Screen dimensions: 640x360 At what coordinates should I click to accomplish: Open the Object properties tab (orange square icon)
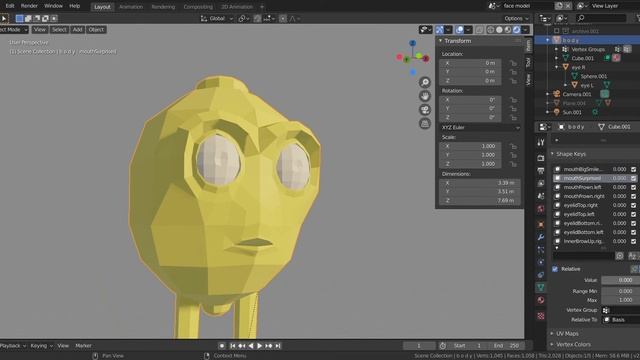(x=541, y=224)
